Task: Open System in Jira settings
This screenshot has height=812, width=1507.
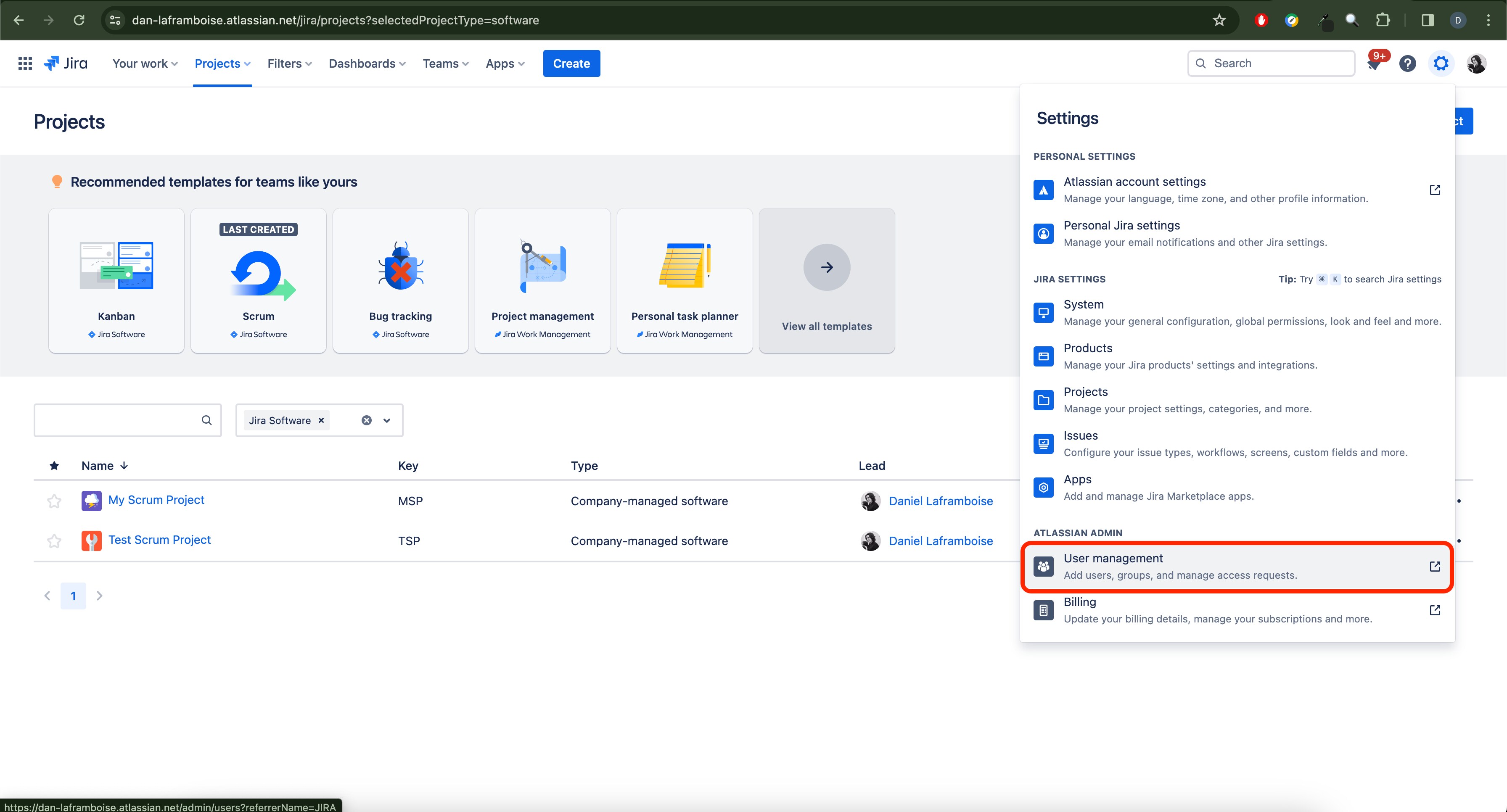Action: 1237,313
